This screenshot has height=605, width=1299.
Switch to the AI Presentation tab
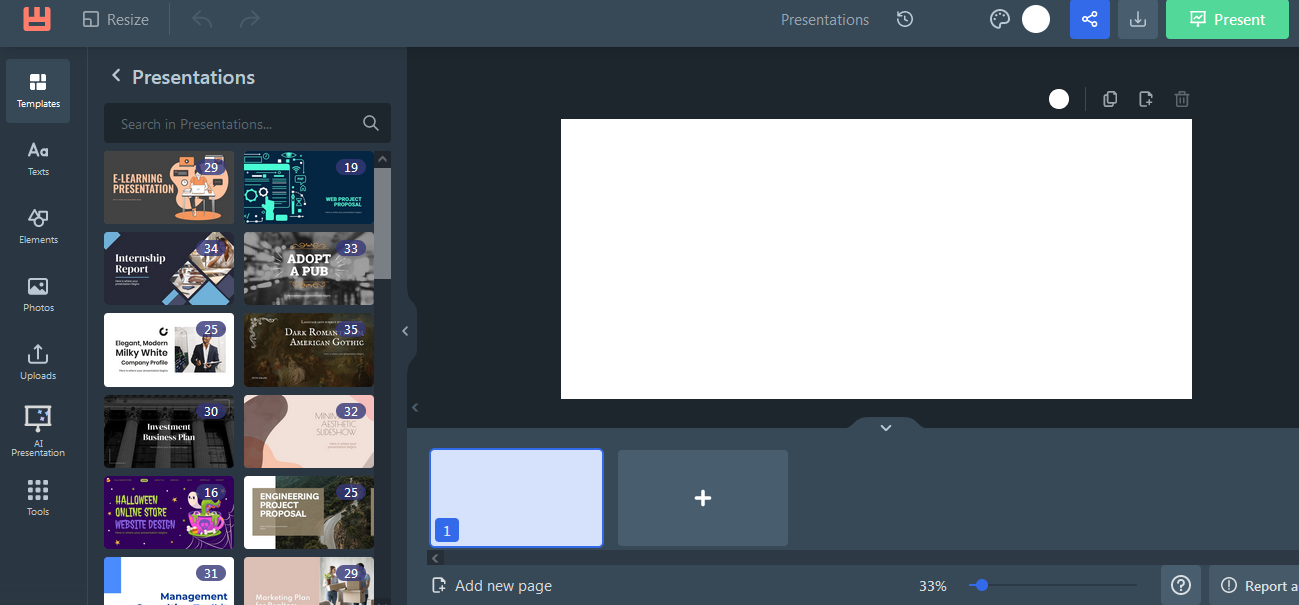click(x=38, y=430)
